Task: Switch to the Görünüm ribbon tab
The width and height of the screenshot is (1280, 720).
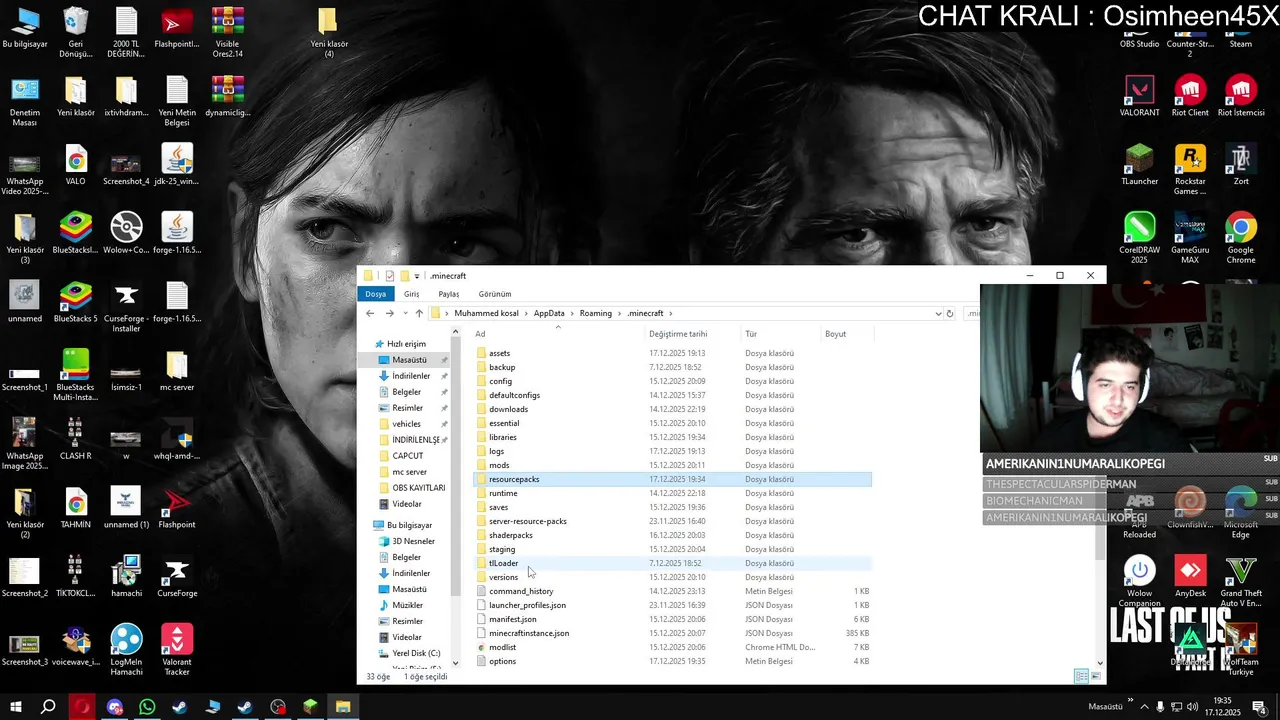Action: click(495, 294)
